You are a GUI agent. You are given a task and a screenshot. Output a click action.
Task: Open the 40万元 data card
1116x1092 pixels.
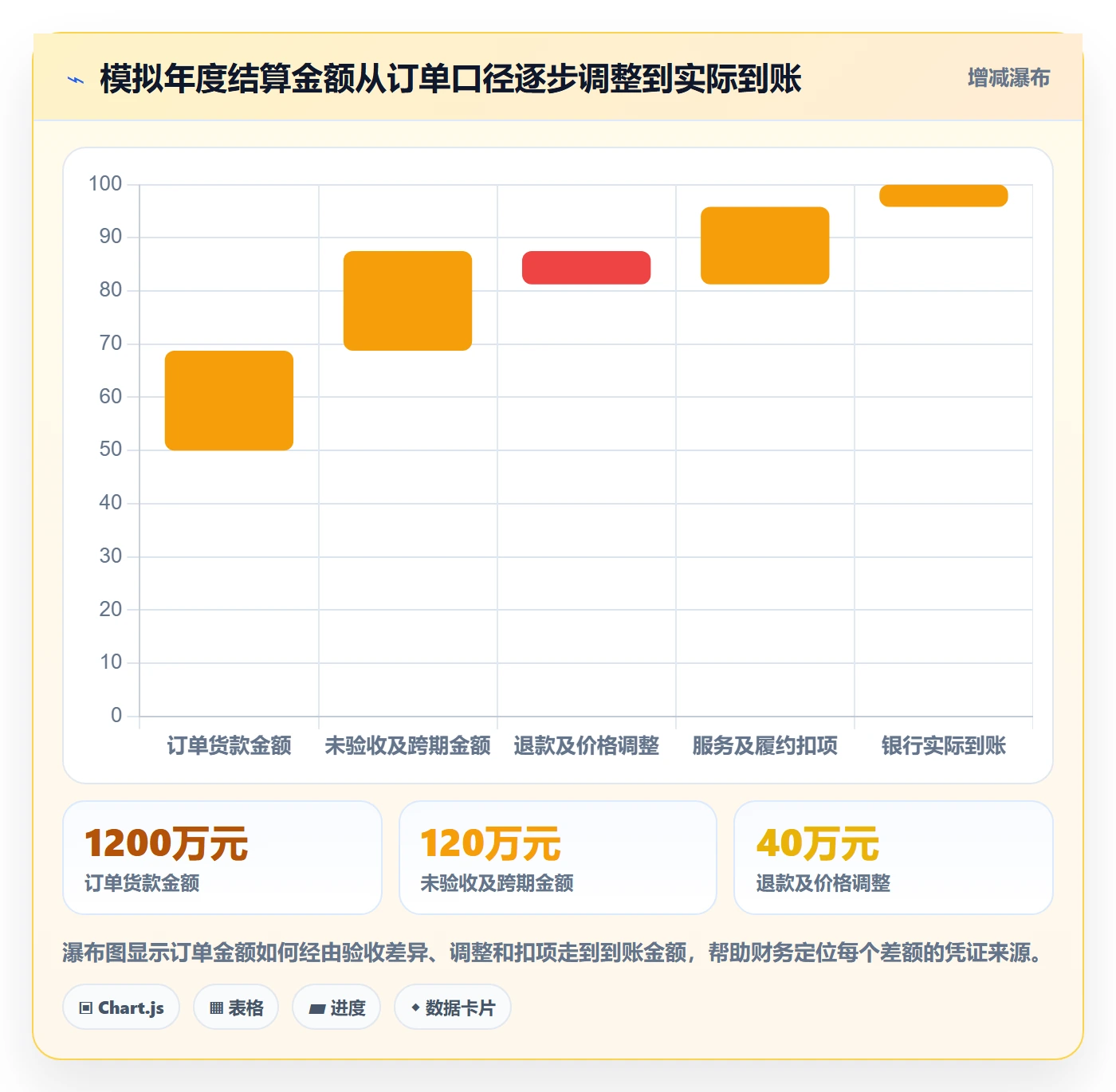coord(894,858)
